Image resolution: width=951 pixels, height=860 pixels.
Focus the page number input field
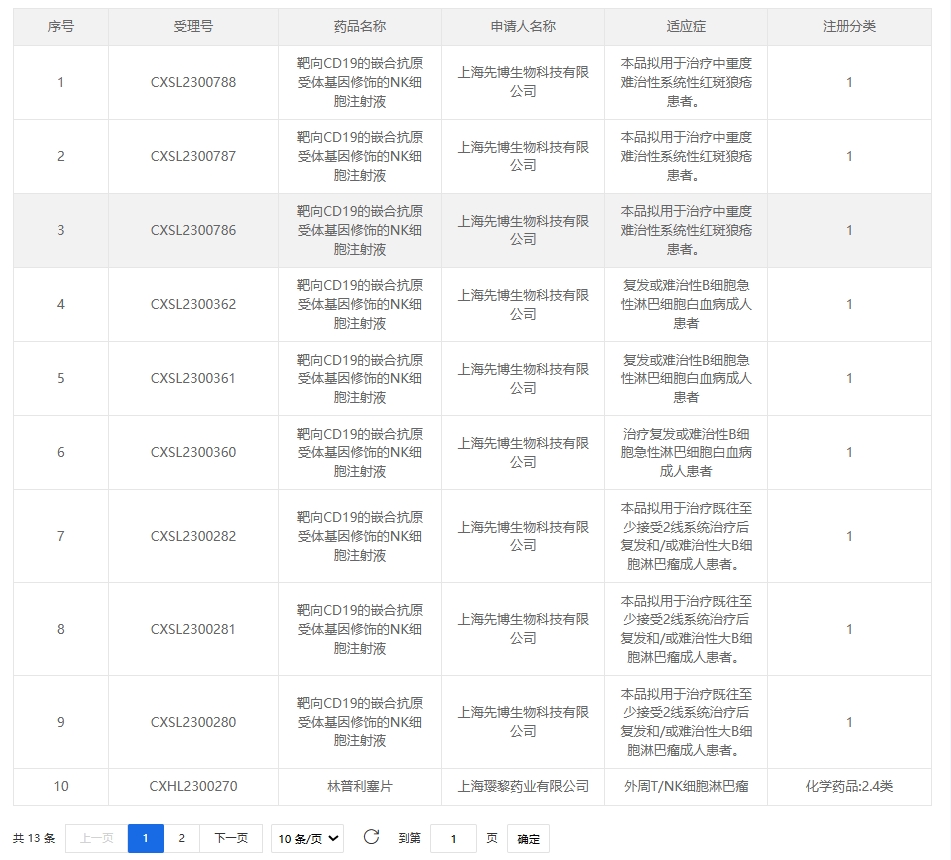pos(453,839)
